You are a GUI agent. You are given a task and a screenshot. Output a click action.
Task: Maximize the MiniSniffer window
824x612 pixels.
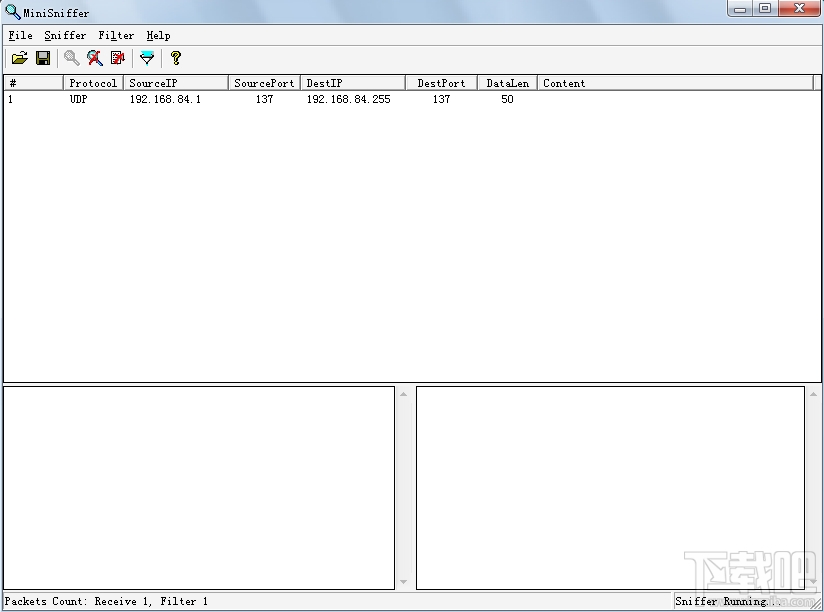tap(765, 8)
